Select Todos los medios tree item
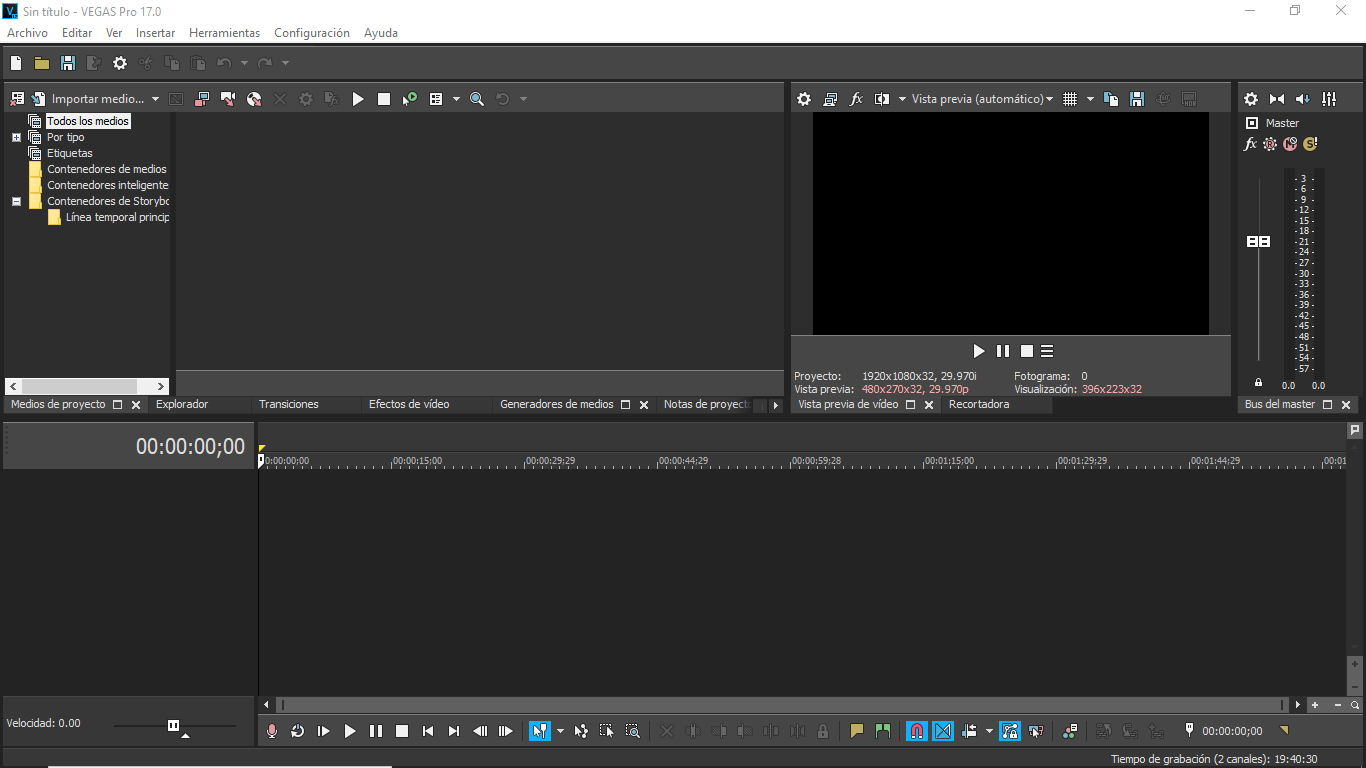The height and width of the screenshot is (768, 1366). click(x=88, y=121)
